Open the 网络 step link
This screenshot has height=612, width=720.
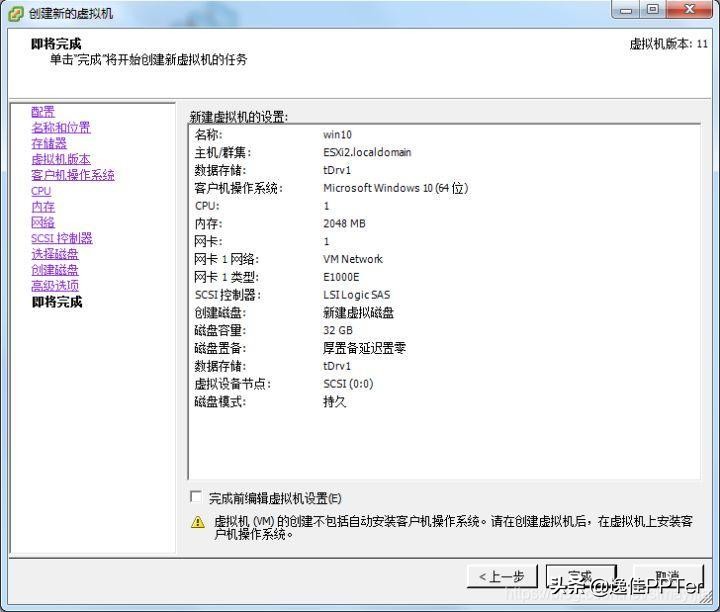[x=43, y=223]
